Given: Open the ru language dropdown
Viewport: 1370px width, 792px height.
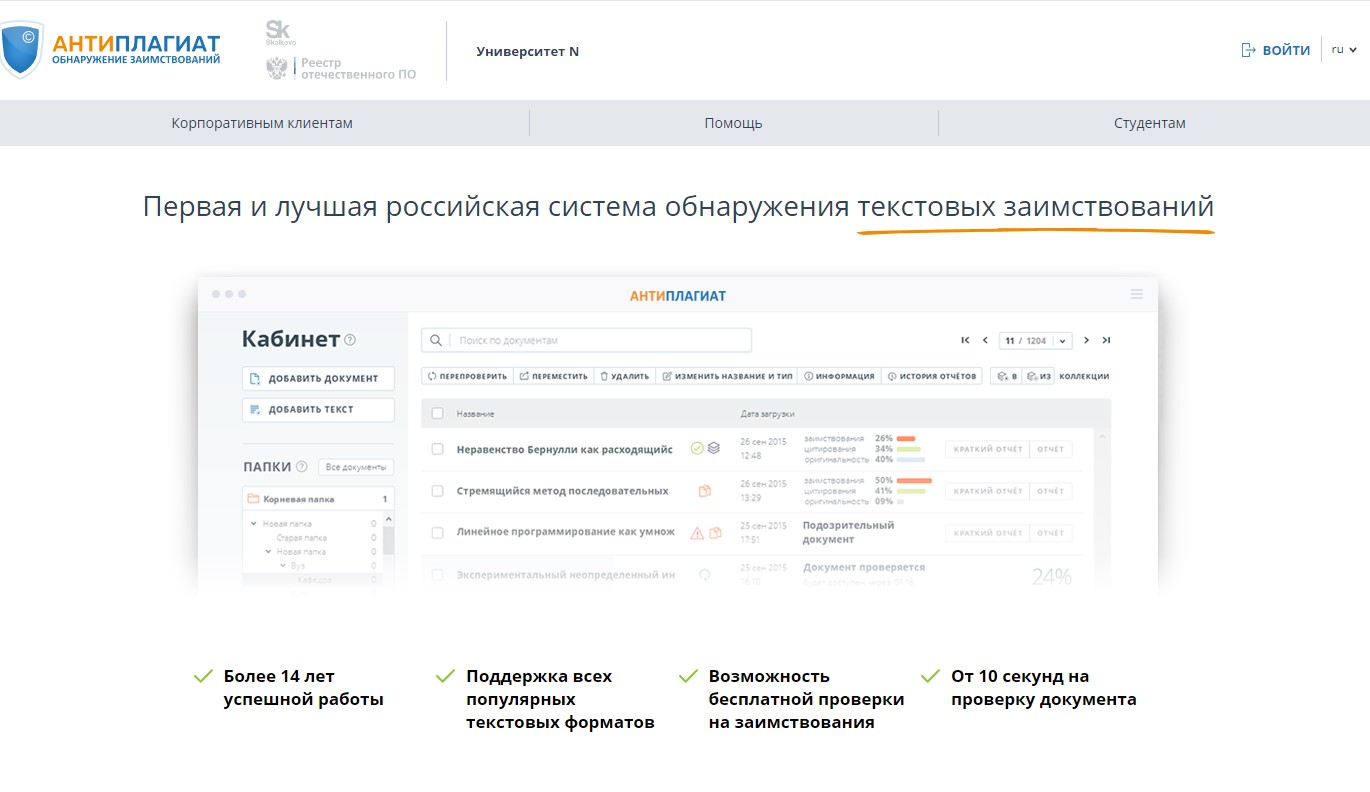Looking at the screenshot, I should click(x=1344, y=49).
